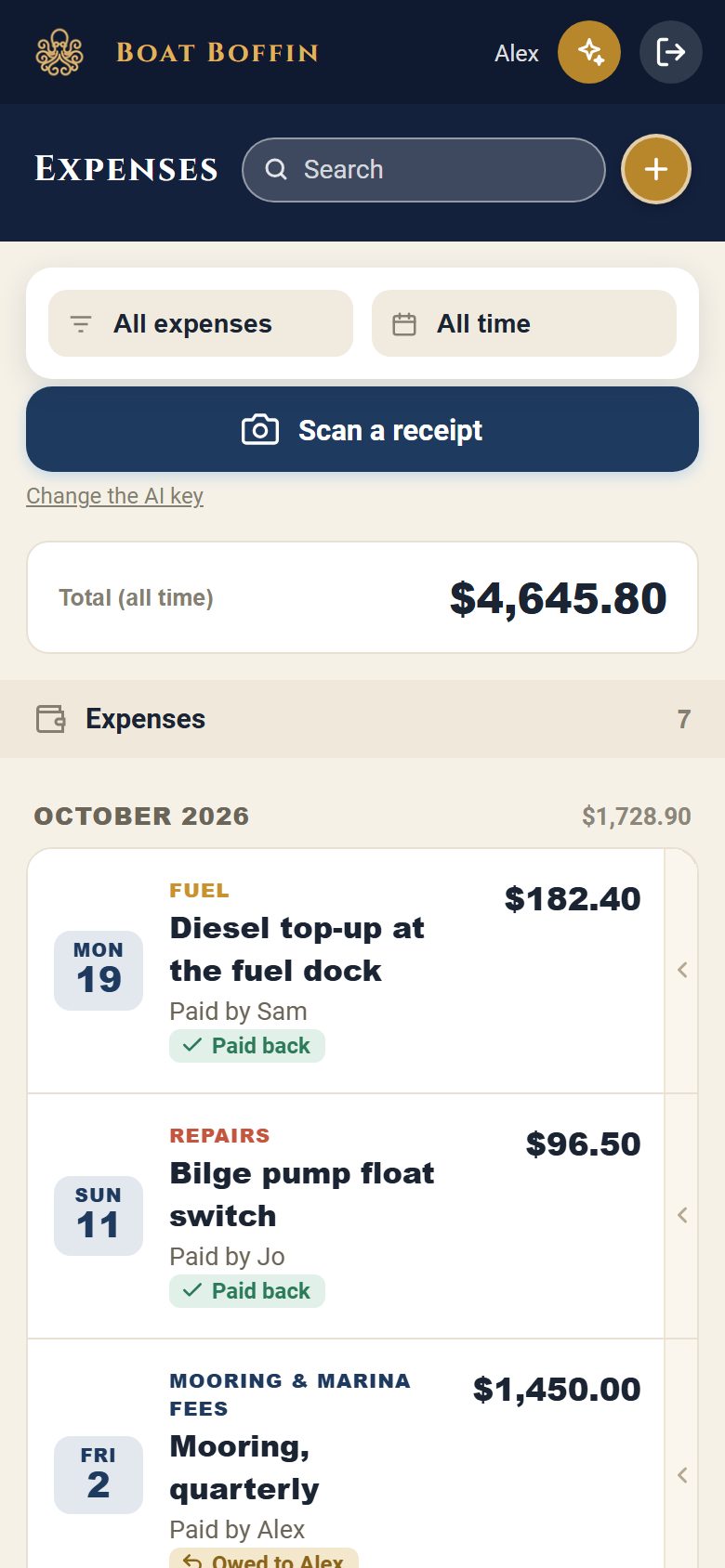
Task: Expand actions chevron for Diesel top-up expense
Action: 682,970
